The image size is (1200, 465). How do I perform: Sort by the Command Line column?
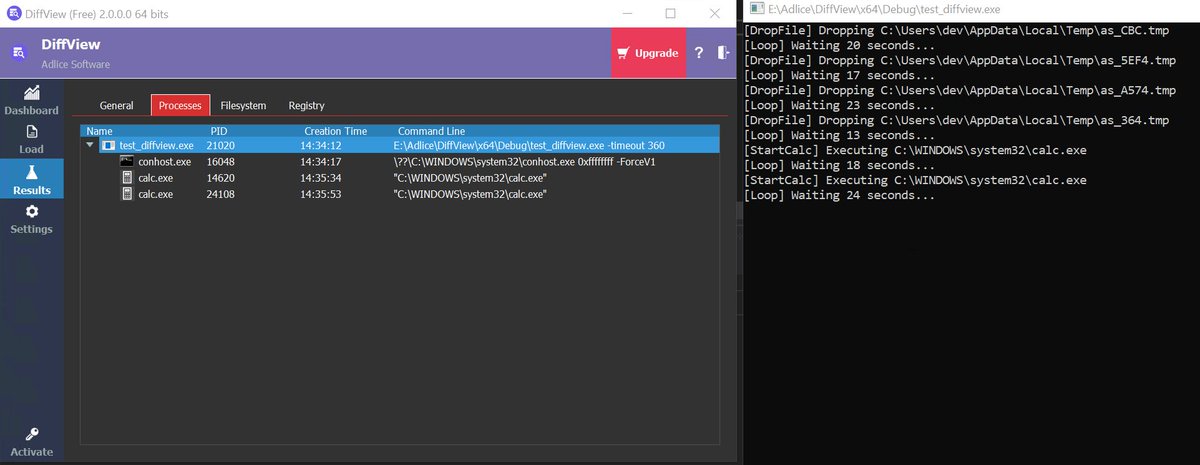click(431, 131)
